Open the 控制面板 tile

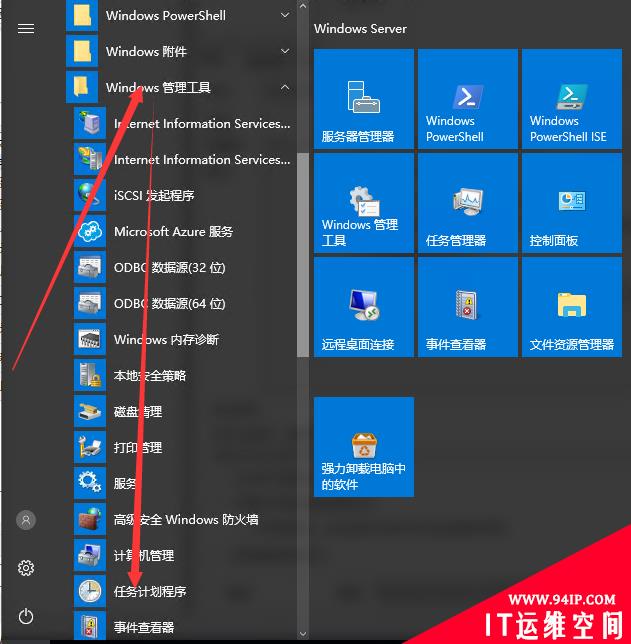tap(572, 203)
